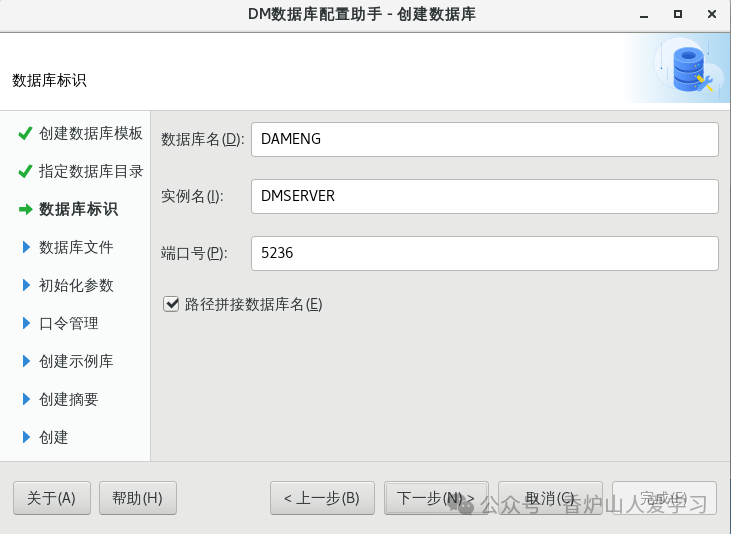The image size is (731, 534).
Task: Open the 关于(A) button
Action: click(x=52, y=498)
